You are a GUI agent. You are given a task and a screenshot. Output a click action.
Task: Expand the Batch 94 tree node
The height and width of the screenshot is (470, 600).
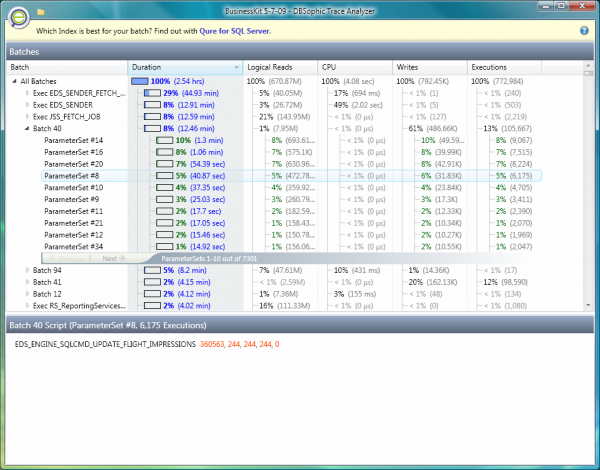pos(27,270)
